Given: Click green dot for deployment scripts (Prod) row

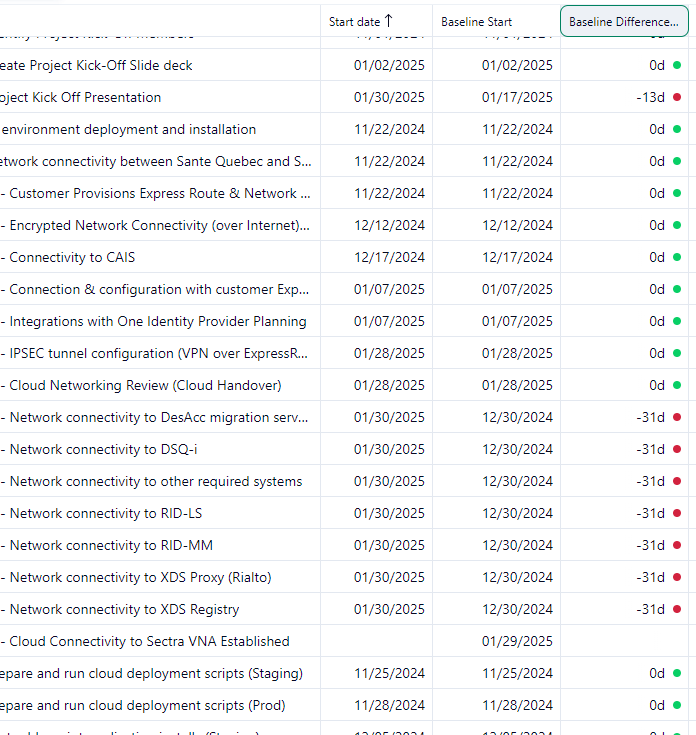Looking at the screenshot, I should pos(677,705).
